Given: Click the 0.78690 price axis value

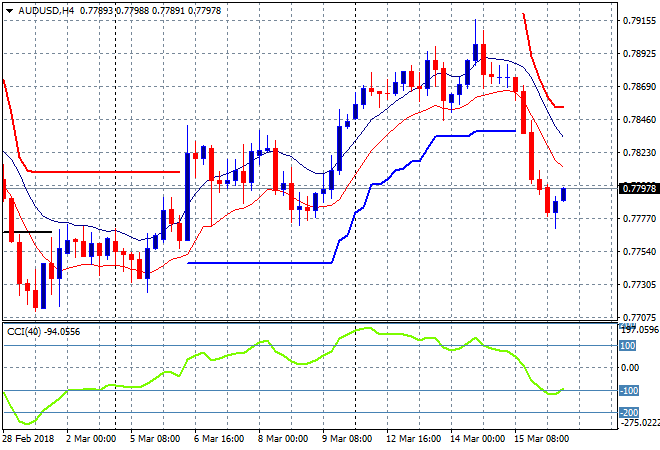Looking at the screenshot, I should coord(639,87).
